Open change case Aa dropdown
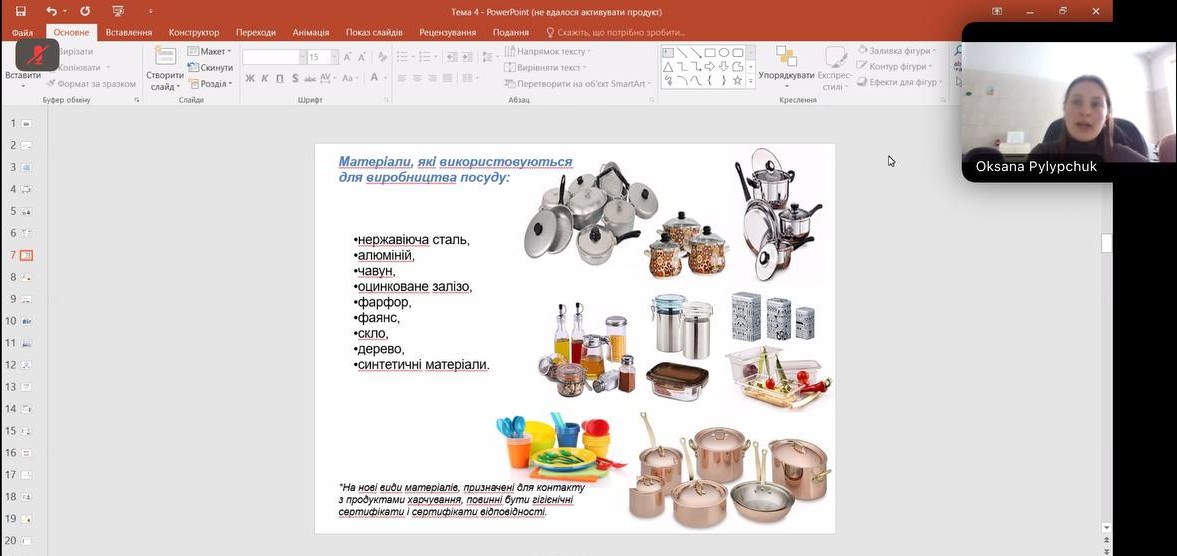The width and height of the screenshot is (1177, 556). (x=350, y=78)
